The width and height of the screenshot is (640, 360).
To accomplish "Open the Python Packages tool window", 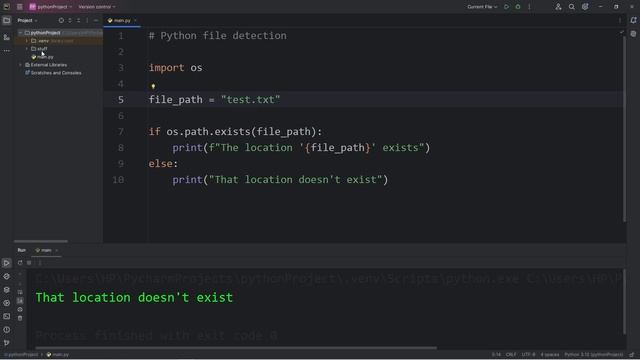I will coord(7,289).
